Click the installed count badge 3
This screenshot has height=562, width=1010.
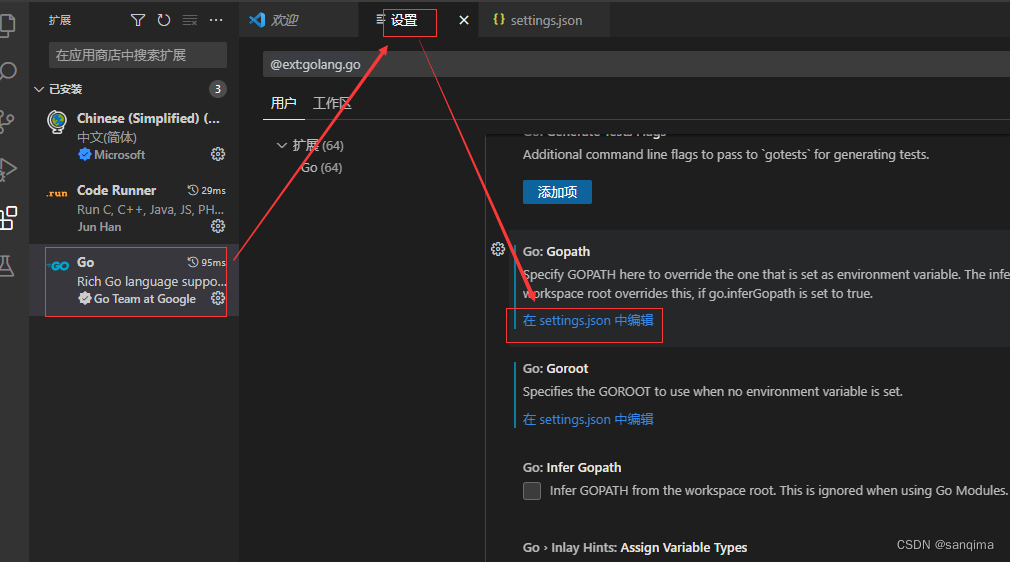tap(218, 89)
